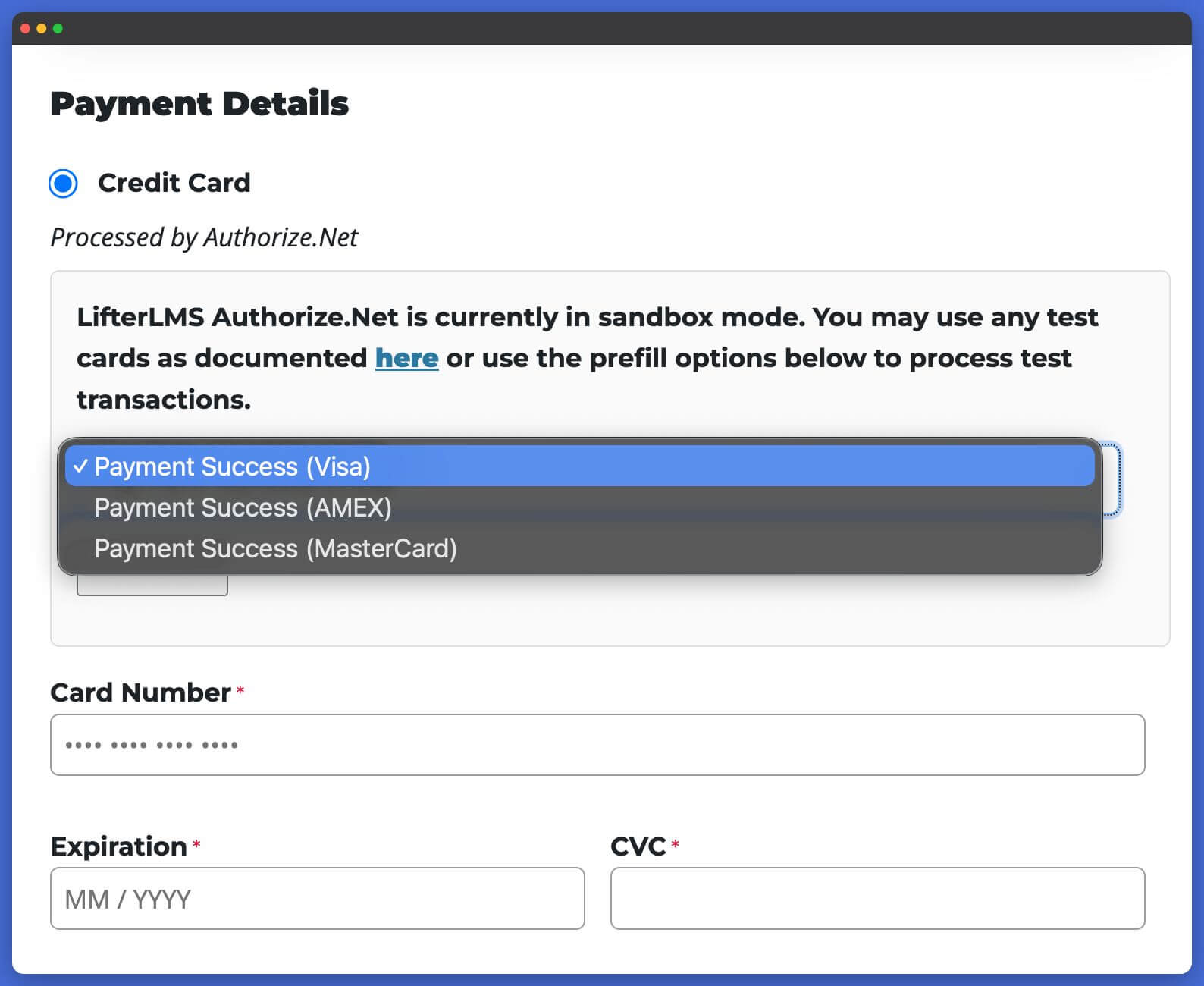The image size is (1204, 986).
Task: Click the 'Processed by Authorize.Net' text
Action: pos(204,237)
